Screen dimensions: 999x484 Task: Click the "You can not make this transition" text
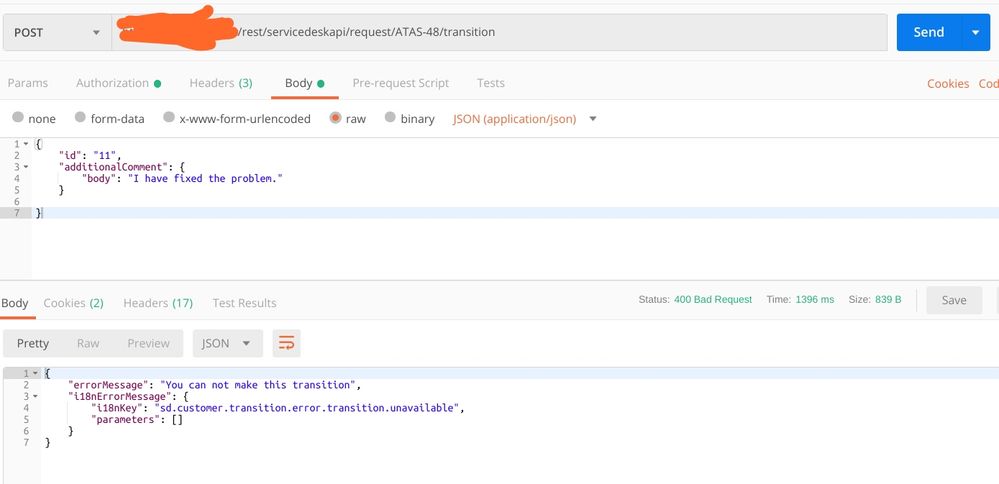(258, 385)
